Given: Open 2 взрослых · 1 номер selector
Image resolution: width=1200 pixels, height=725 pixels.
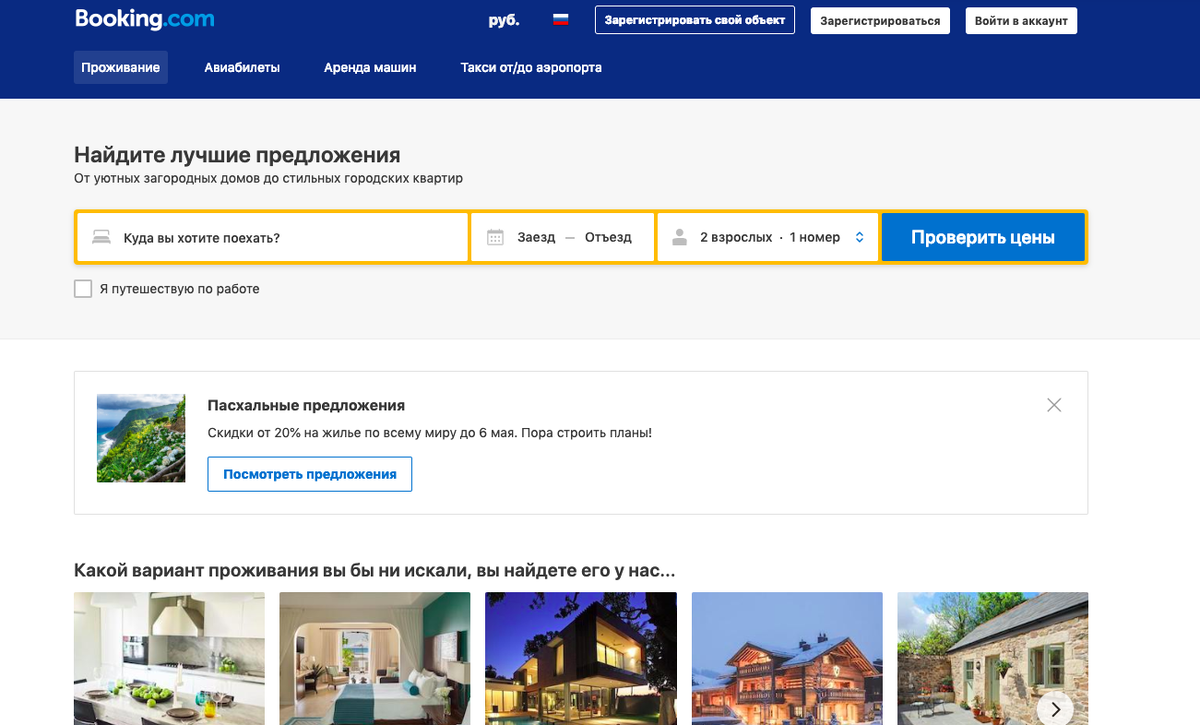Looking at the screenshot, I should pyautogui.click(x=768, y=238).
